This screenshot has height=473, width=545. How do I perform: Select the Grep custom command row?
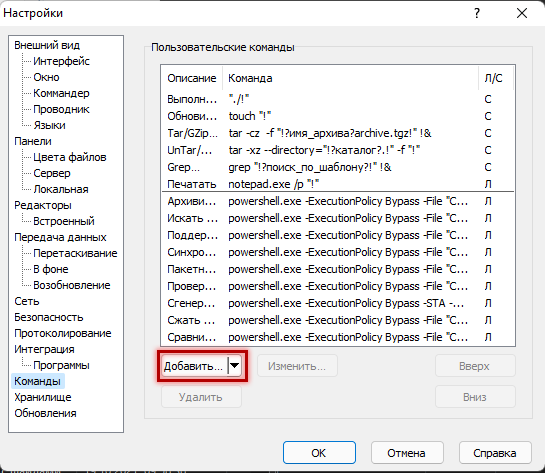(338, 167)
